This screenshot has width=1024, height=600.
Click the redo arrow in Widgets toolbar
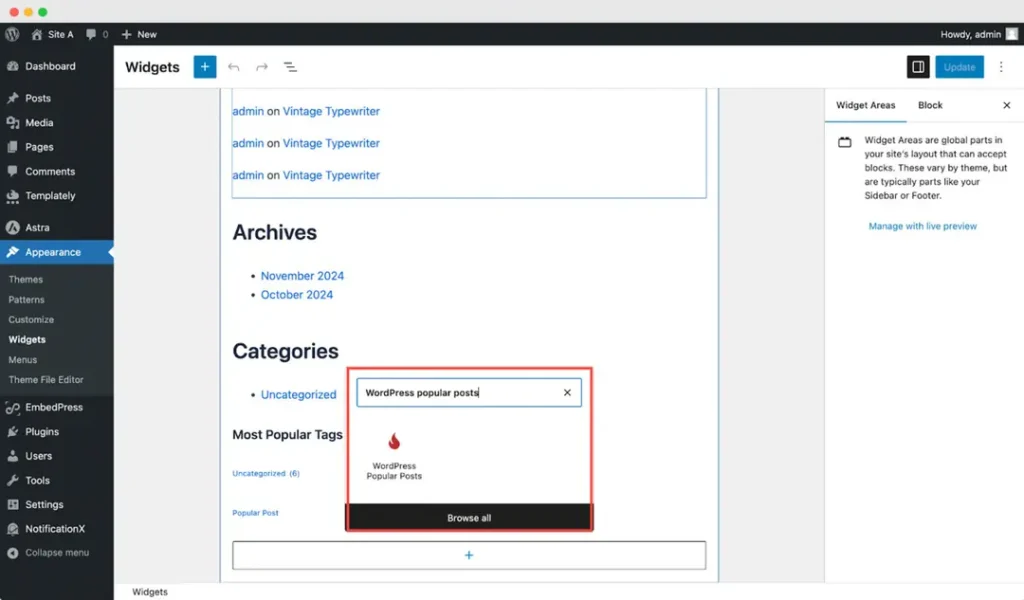262,67
